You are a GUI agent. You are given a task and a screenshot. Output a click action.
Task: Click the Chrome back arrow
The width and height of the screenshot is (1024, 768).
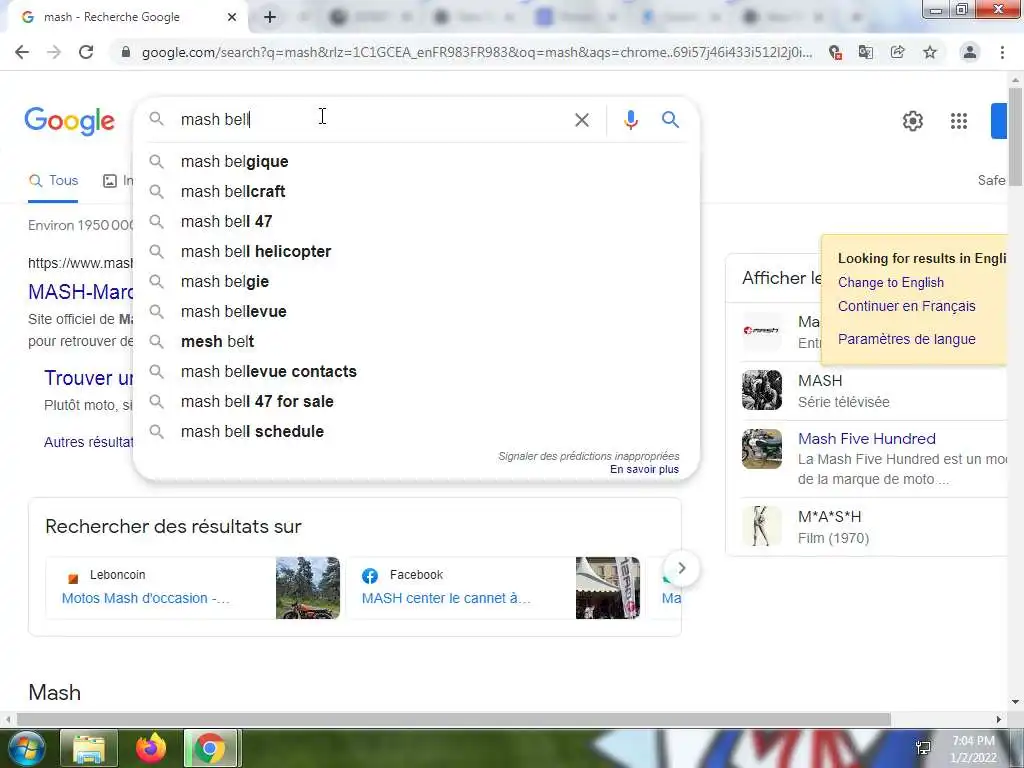pyautogui.click(x=22, y=52)
